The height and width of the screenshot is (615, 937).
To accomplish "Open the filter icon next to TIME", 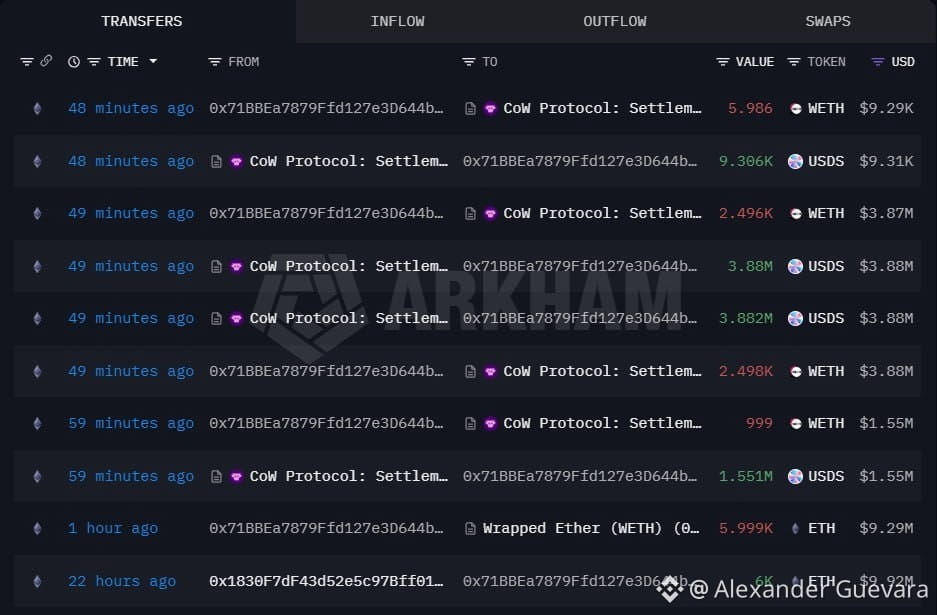I will pos(94,62).
